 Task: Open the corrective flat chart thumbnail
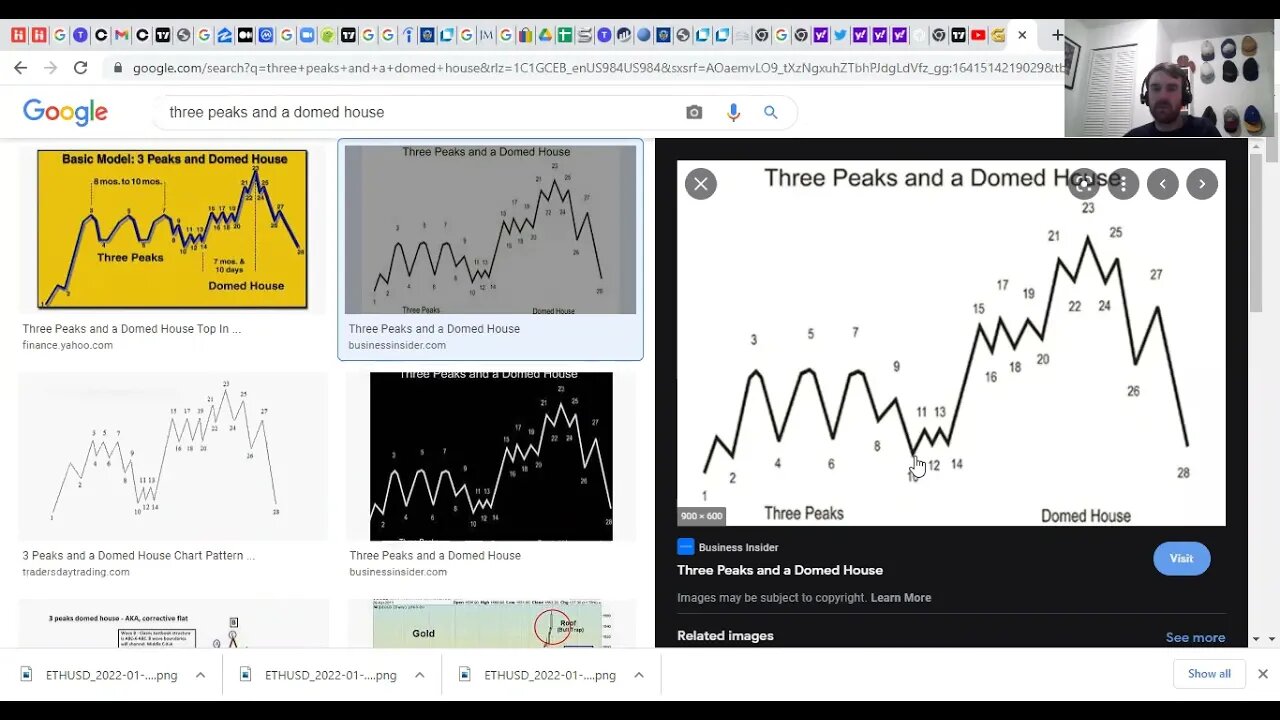tap(172, 623)
